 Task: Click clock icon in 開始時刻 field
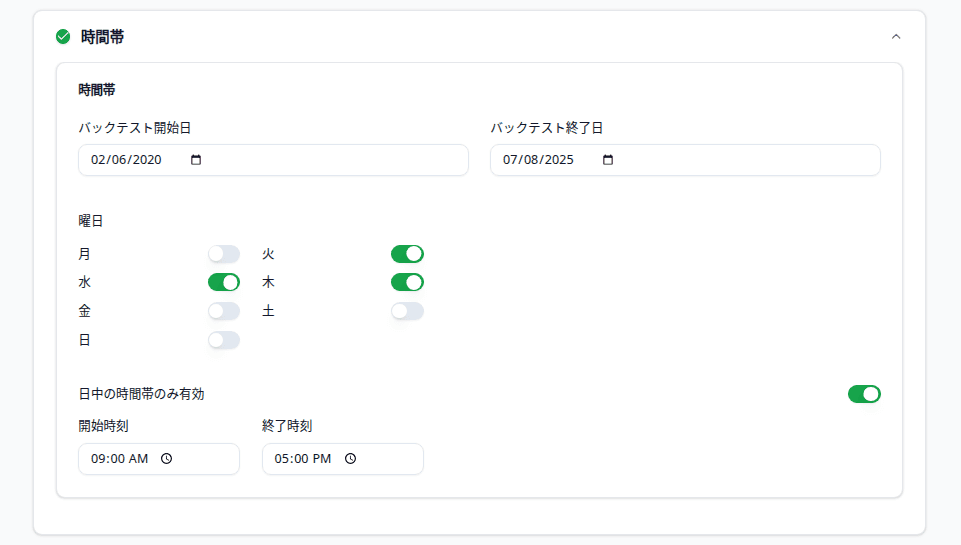click(x=167, y=459)
